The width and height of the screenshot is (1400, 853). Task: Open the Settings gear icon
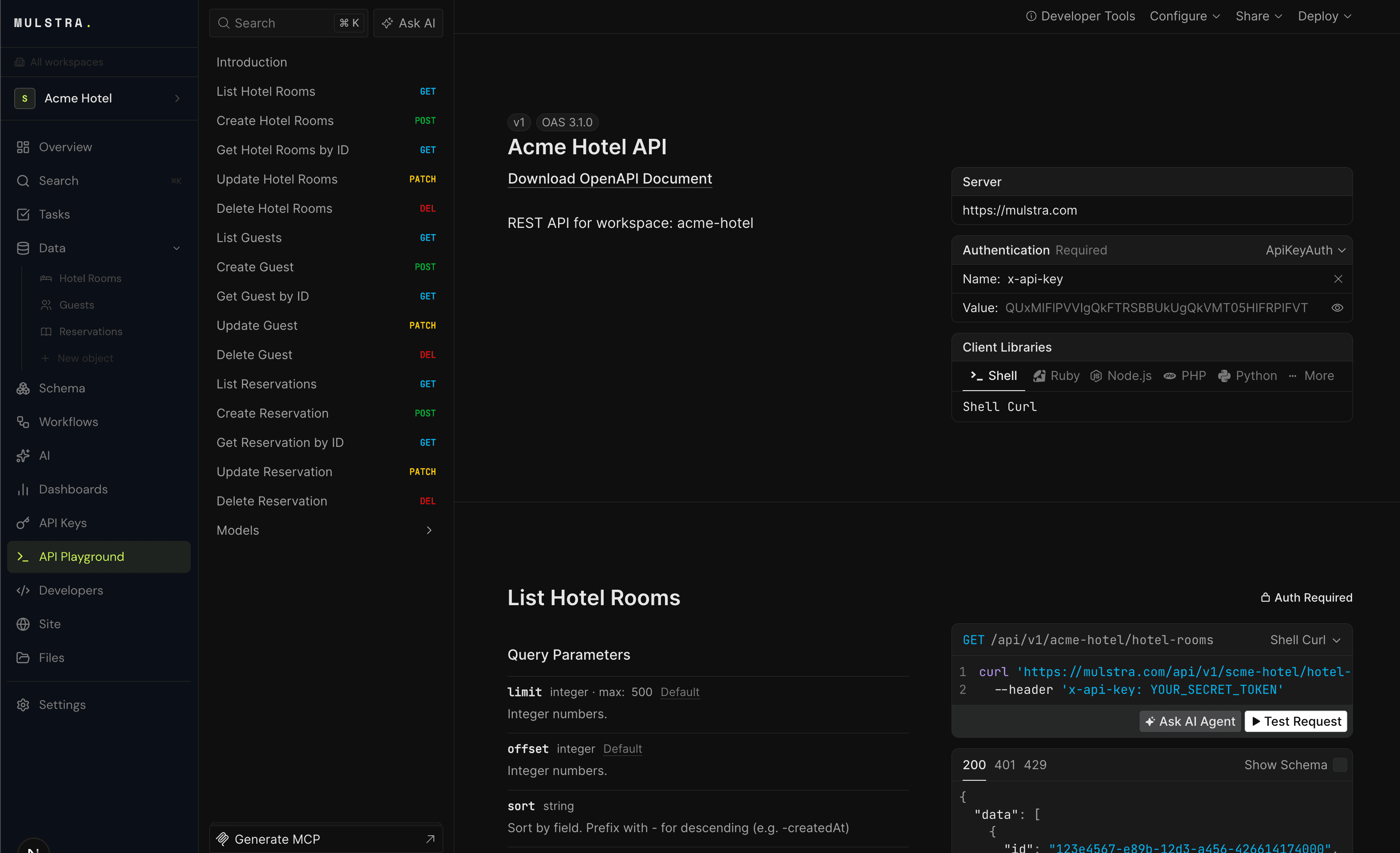pyautogui.click(x=23, y=705)
